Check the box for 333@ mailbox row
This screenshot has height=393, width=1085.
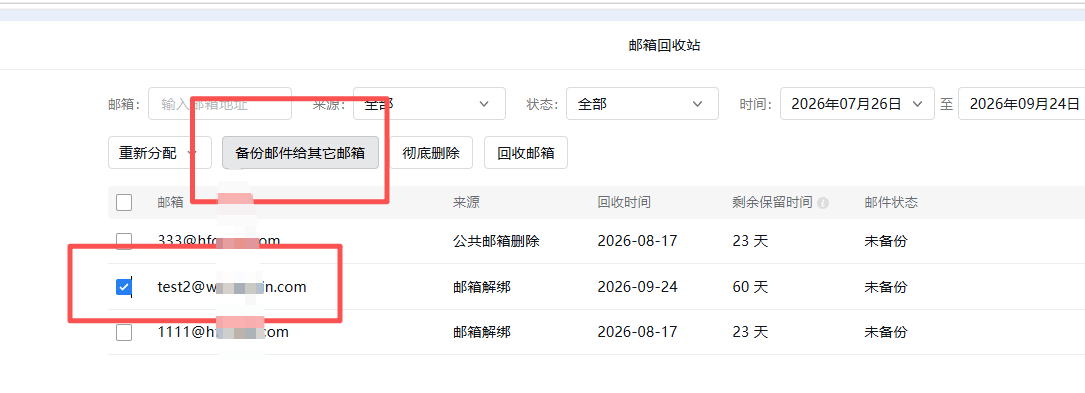[x=124, y=241]
